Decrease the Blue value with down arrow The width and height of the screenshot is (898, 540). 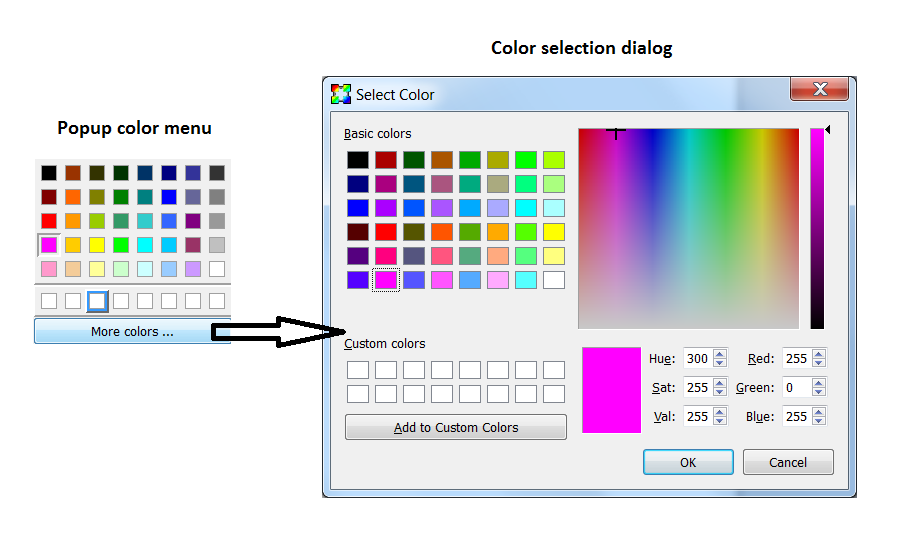(819, 421)
